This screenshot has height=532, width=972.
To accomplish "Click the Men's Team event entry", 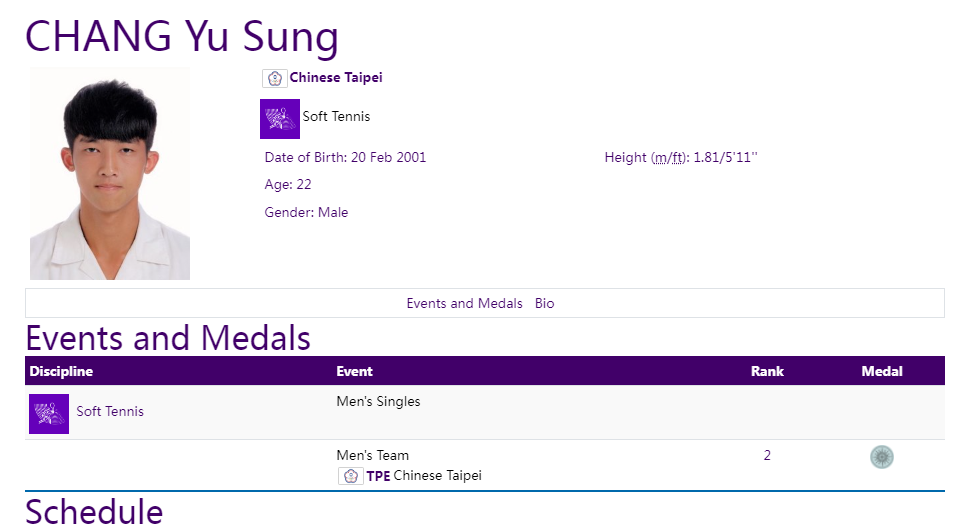I will (373, 455).
